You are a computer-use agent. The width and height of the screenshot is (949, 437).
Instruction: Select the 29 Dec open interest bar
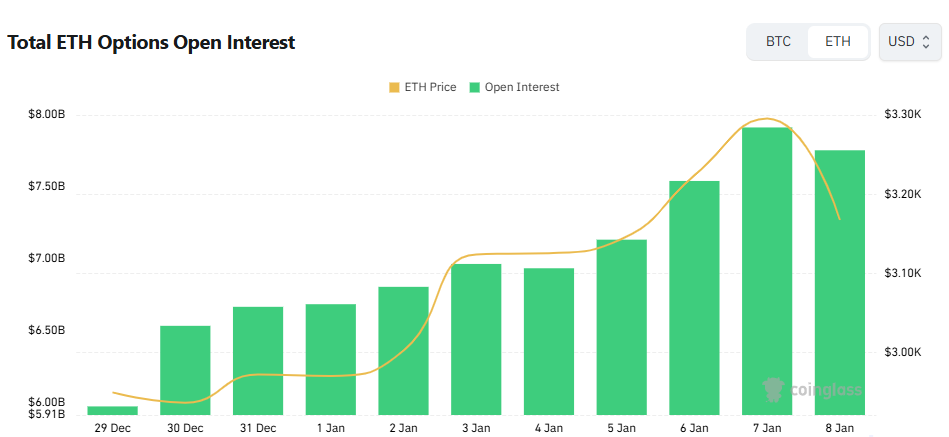pos(112,410)
